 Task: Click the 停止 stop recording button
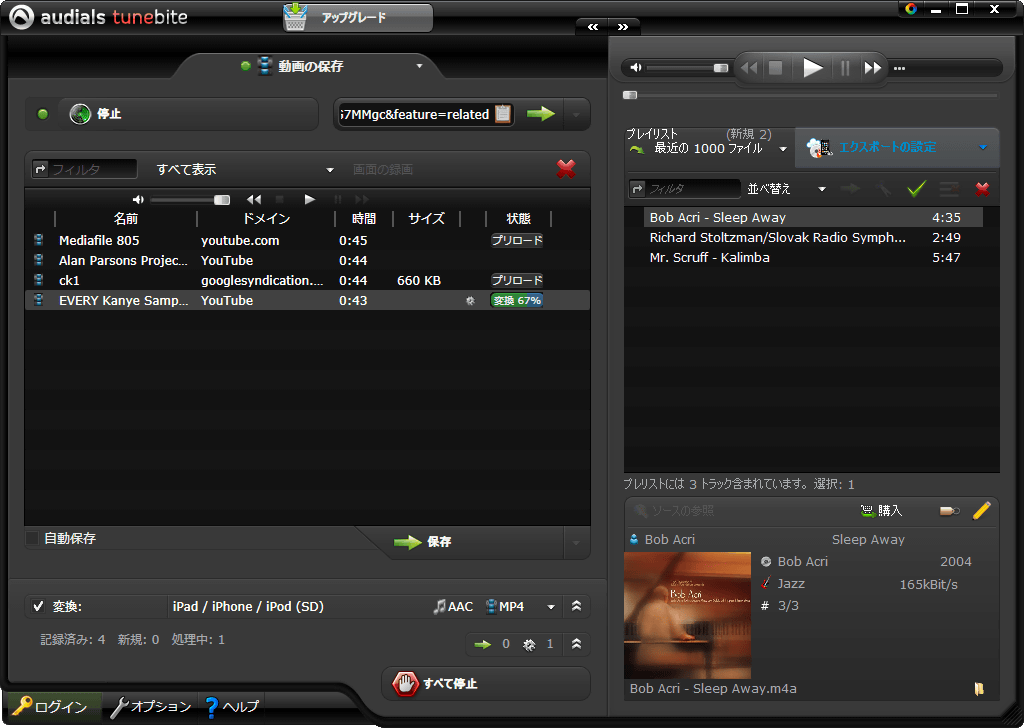[188, 114]
